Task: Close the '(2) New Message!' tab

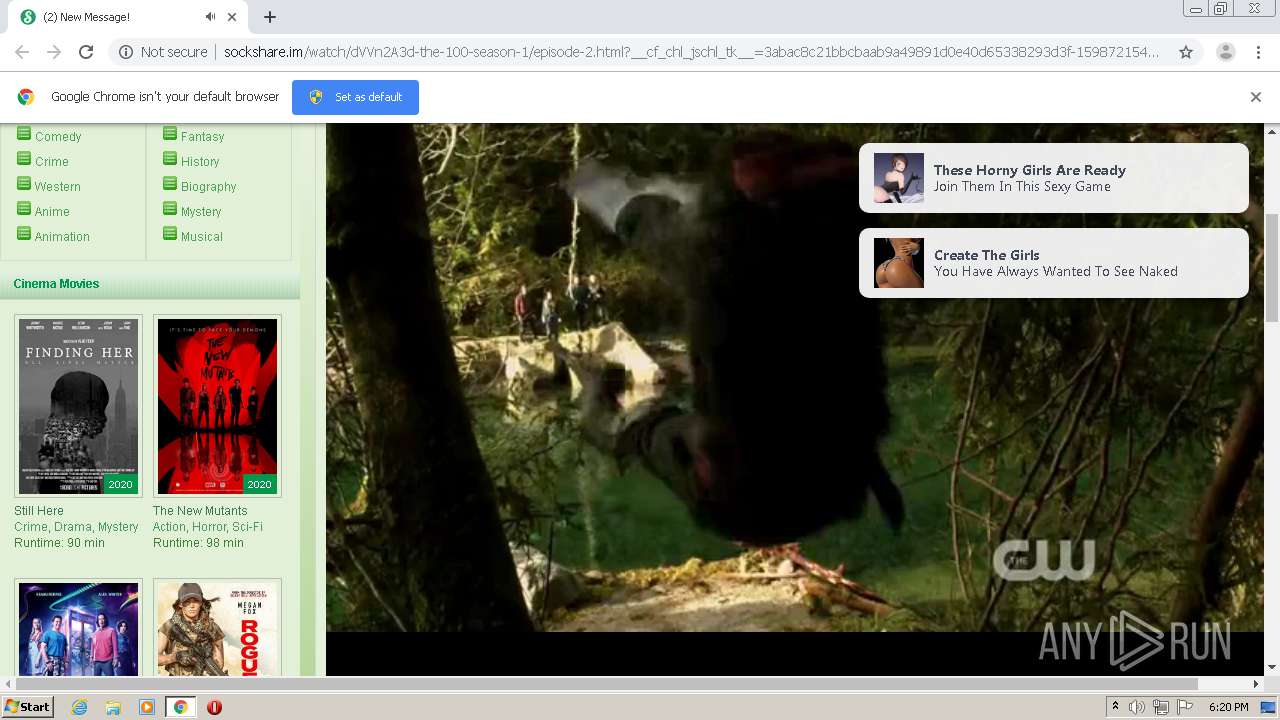Action: (232, 17)
